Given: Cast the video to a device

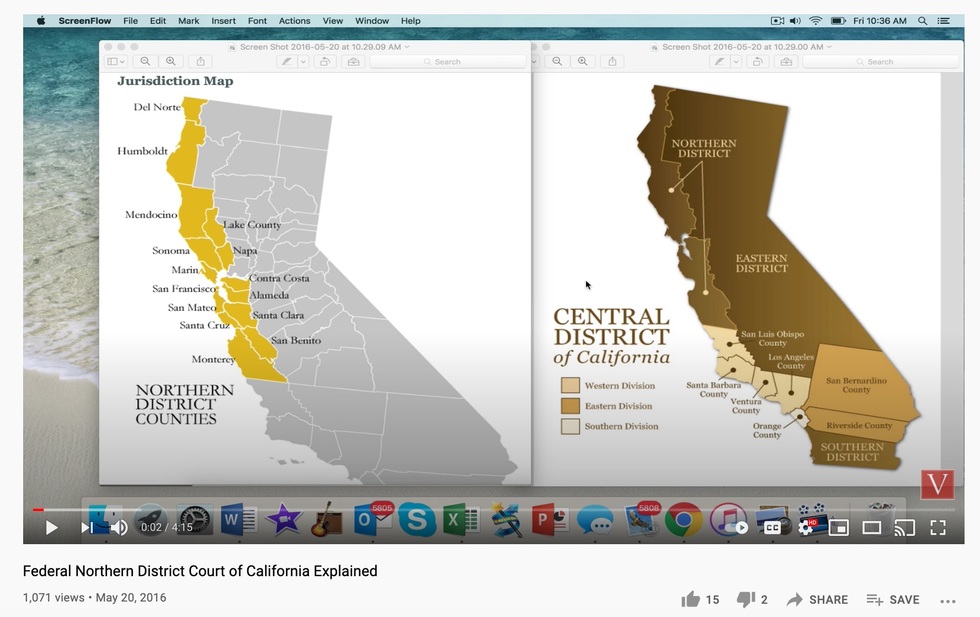Looking at the screenshot, I should (x=902, y=528).
